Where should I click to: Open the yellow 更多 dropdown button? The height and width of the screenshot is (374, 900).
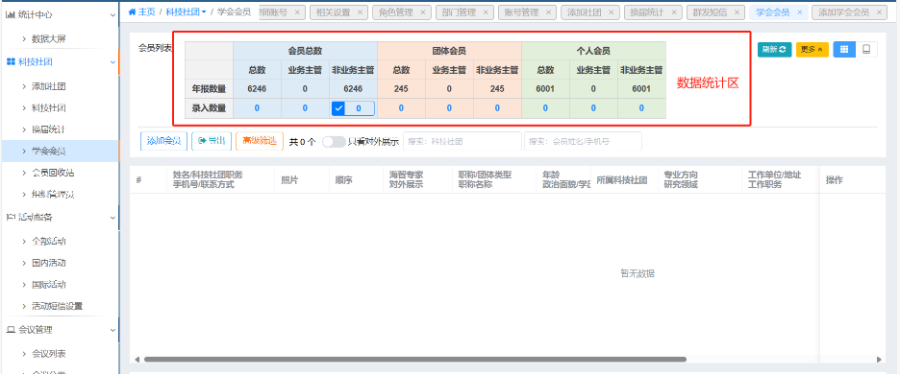click(x=812, y=50)
